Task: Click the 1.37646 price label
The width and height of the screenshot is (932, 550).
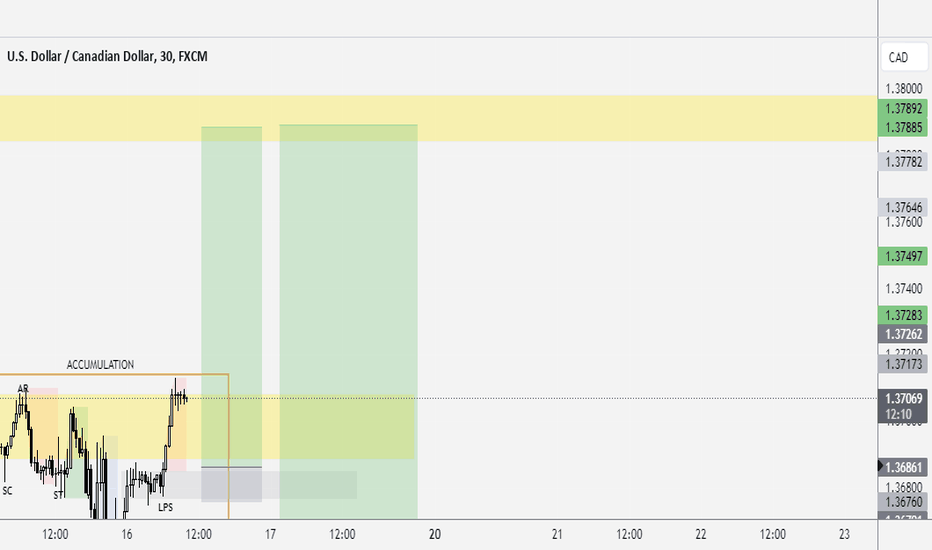Action: point(903,208)
